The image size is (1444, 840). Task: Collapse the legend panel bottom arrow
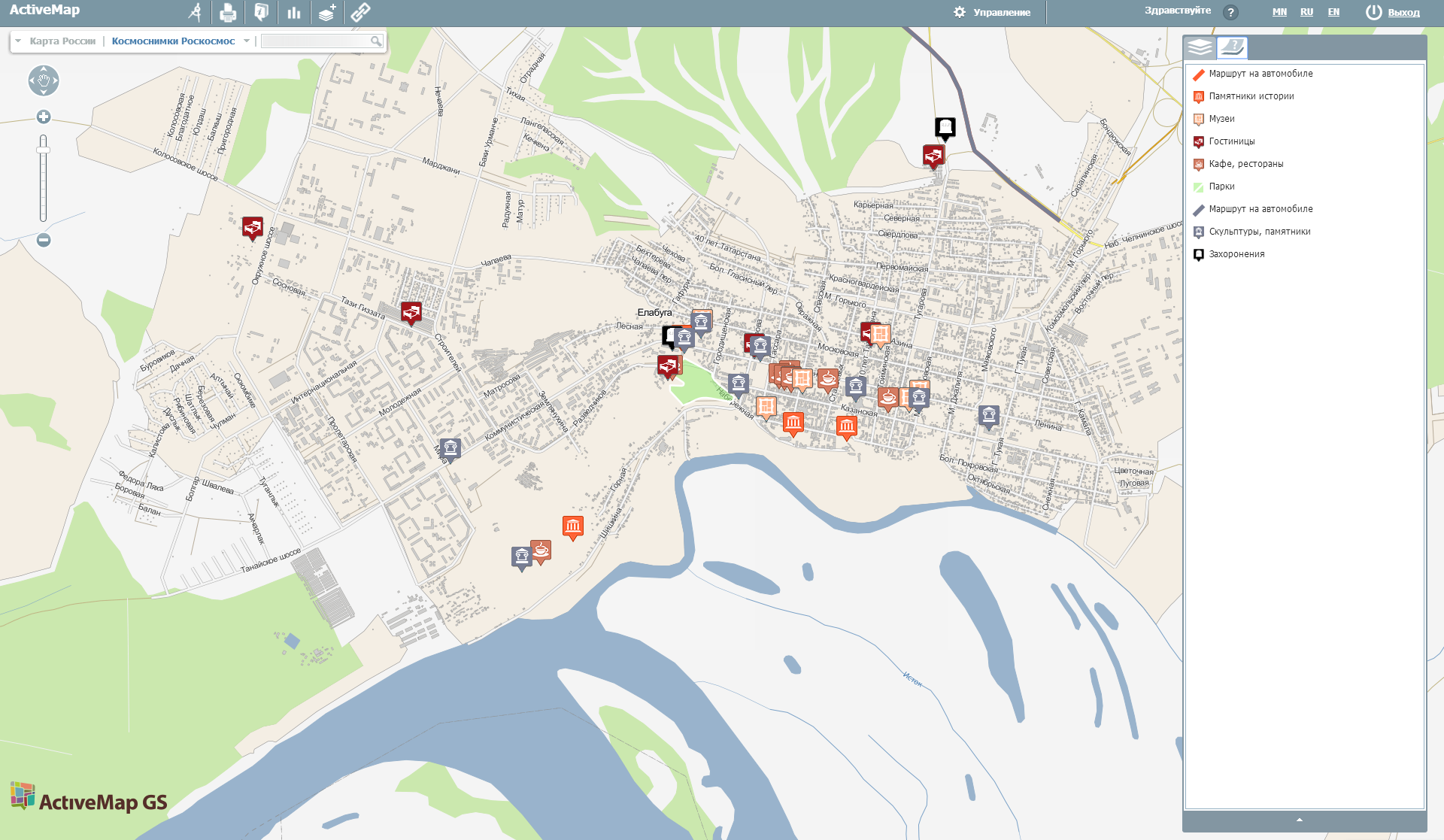(x=1300, y=820)
